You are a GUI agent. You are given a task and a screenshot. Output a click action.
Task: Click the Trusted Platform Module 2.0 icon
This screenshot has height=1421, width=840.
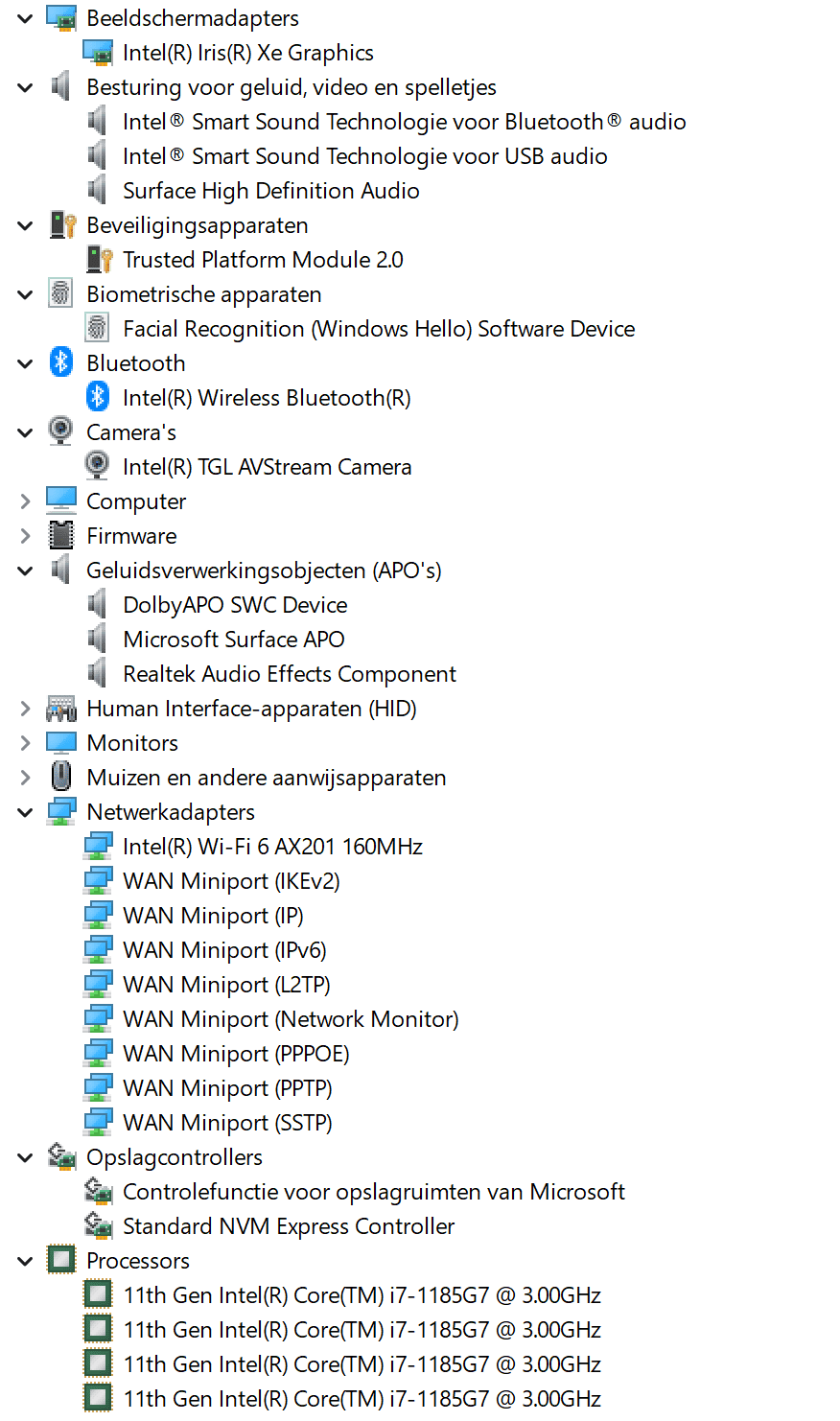pos(98,260)
